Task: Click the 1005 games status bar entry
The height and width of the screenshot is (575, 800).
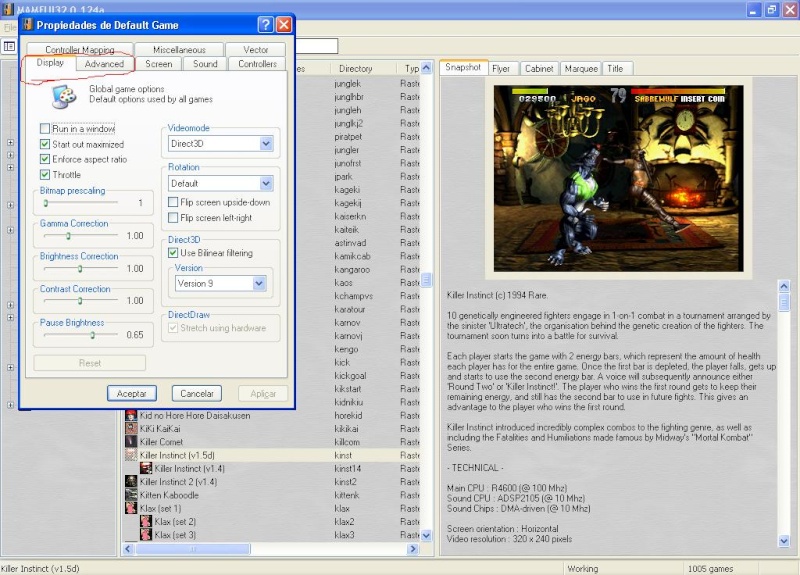Action: coord(710,568)
